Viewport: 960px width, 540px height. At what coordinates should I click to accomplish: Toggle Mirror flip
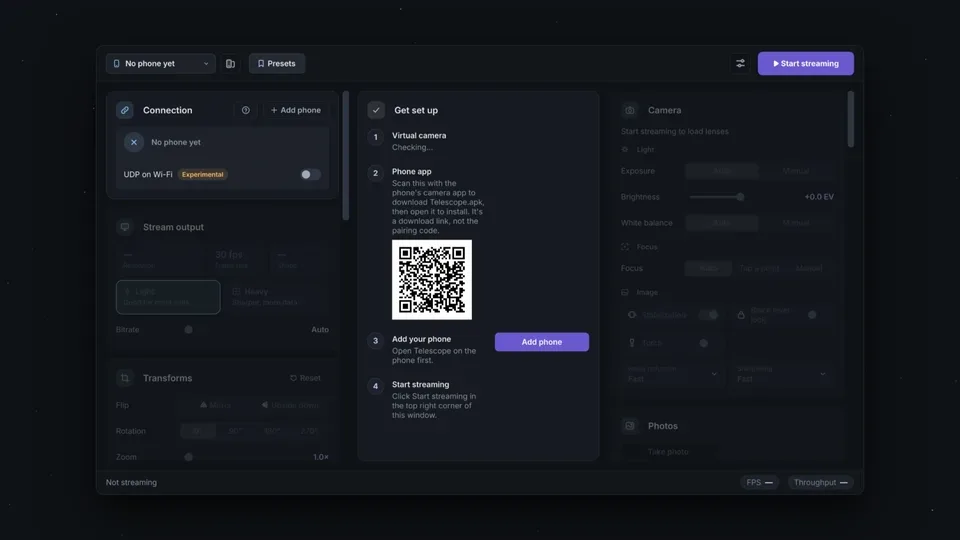pyautogui.click(x=216, y=405)
